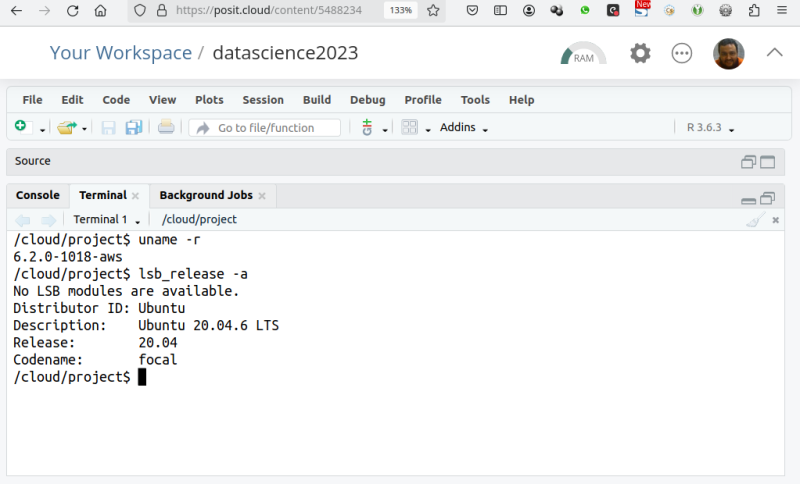This screenshot has height=484, width=800.
Task: Collapse the header with the chevron
Action: coord(774,54)
